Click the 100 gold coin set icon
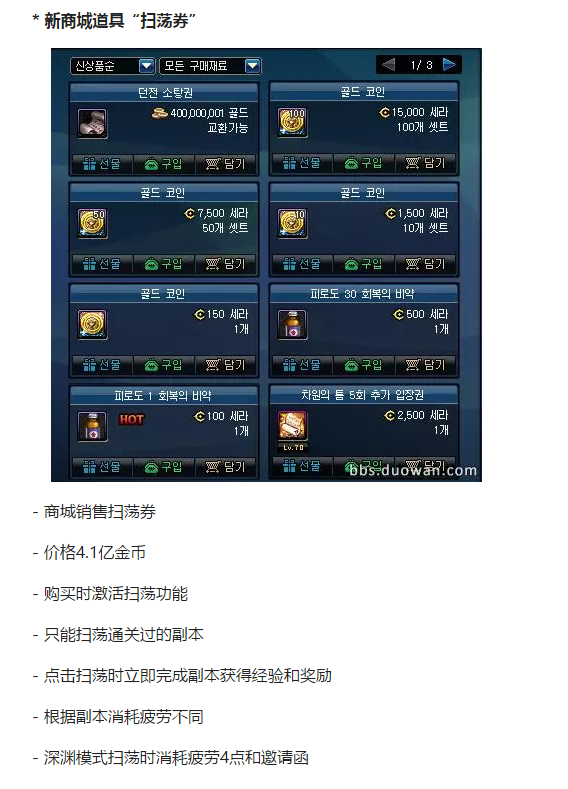 292,122
